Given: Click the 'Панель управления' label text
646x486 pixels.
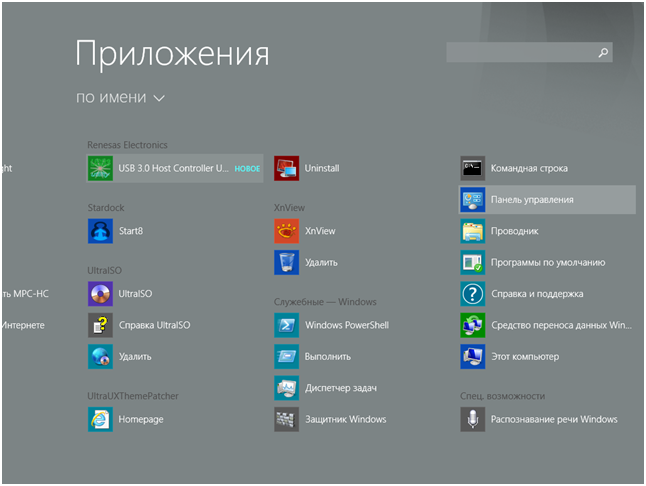Looking at the screenshot, I should pyautogui.click(x=532, y=200).
